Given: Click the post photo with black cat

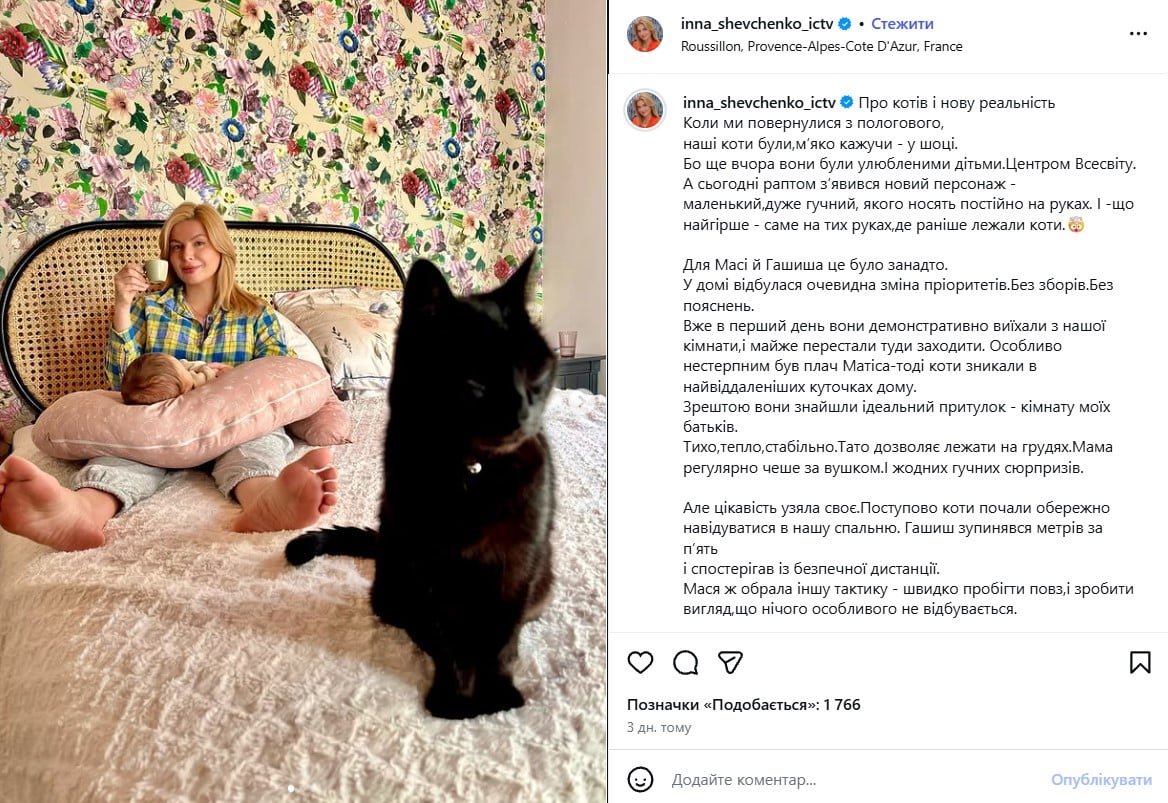Looking at the screenshot, I should point(303,402).
